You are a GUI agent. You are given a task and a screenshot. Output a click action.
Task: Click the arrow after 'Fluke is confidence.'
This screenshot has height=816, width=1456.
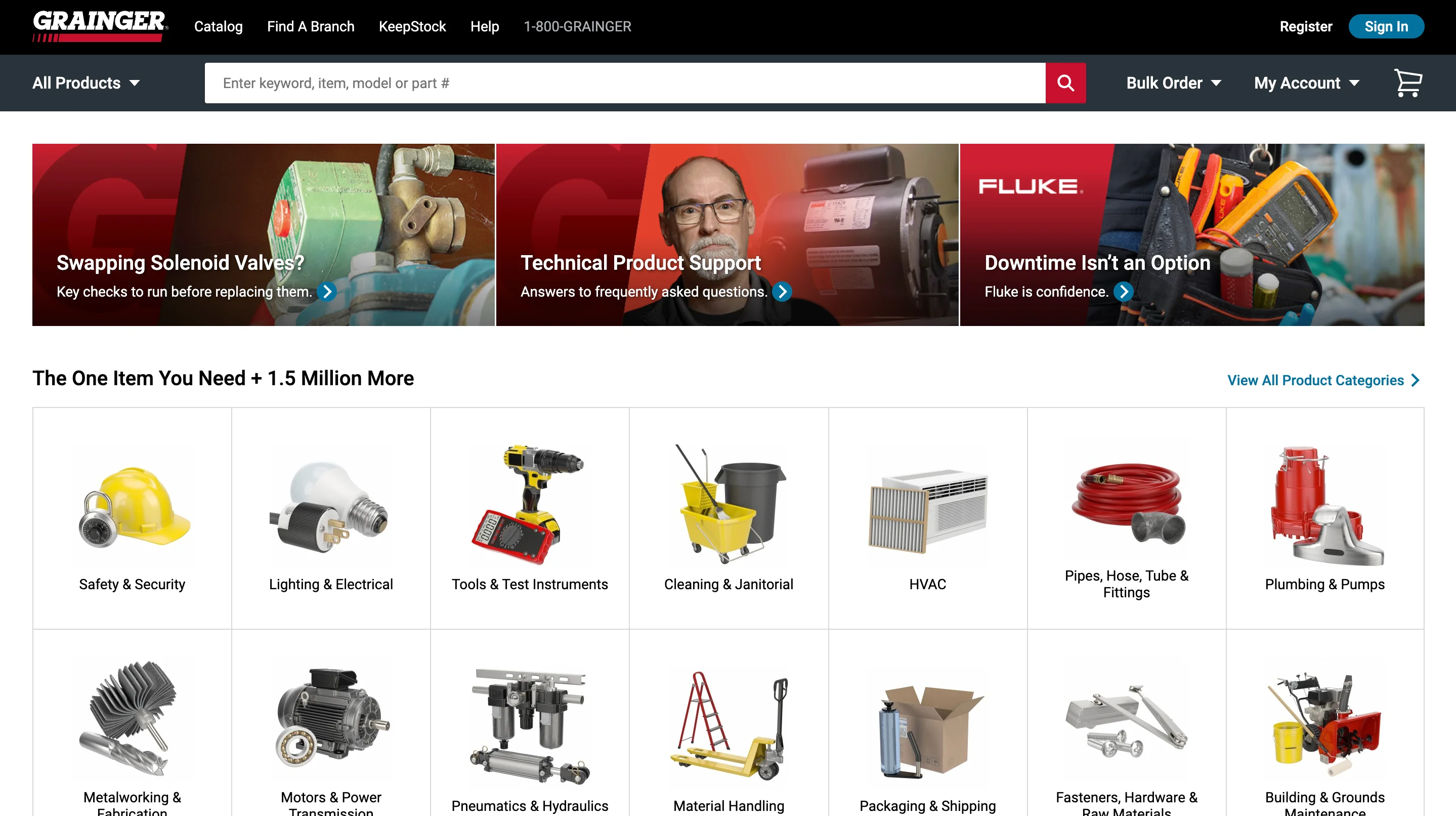(x=1124, y=292)
